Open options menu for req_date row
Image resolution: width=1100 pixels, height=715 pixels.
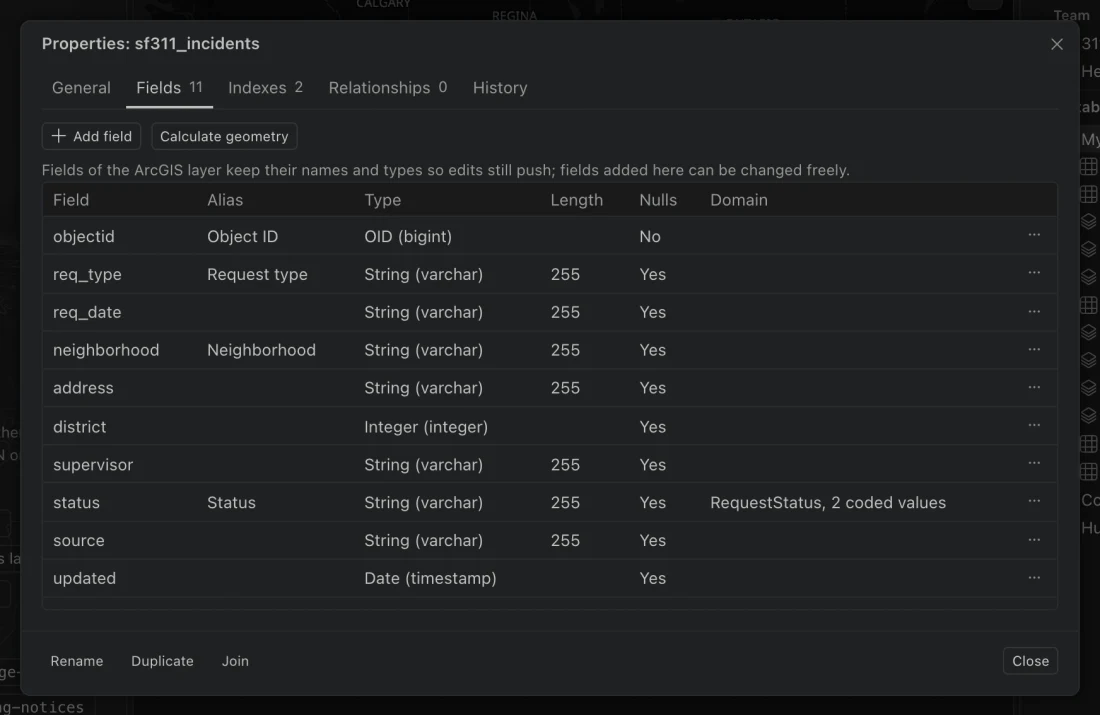click(1034, 312)
